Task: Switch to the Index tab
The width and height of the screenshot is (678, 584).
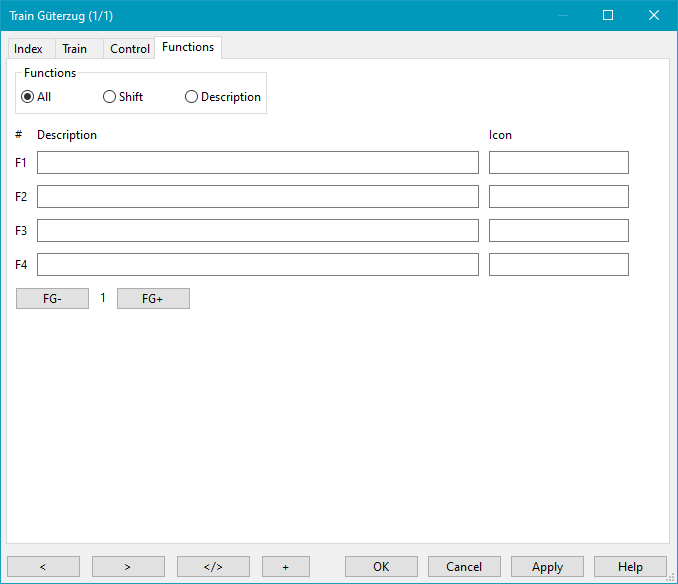Action: pos(28,49)
